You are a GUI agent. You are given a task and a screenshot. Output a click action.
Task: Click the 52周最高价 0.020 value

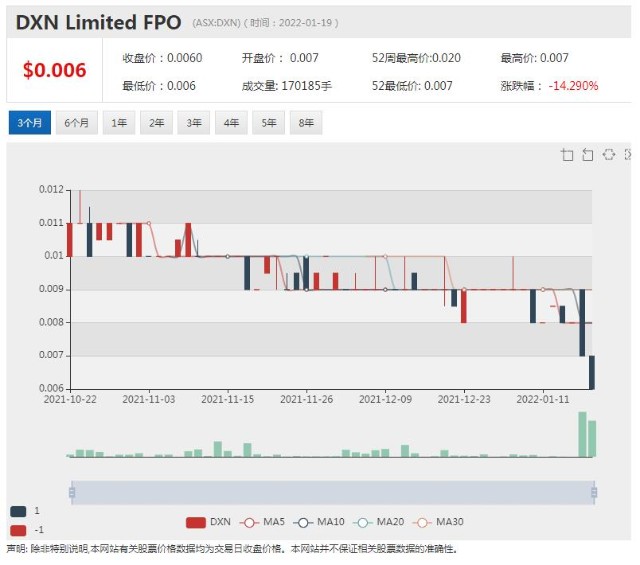416,58
